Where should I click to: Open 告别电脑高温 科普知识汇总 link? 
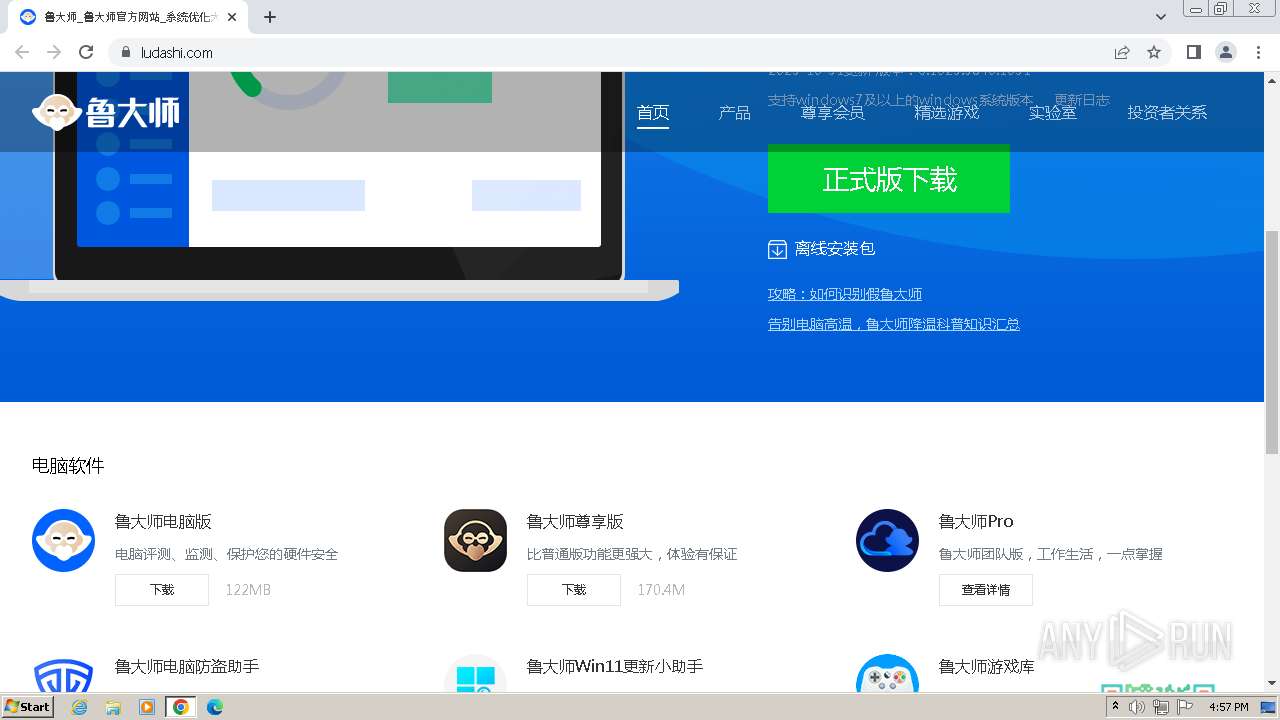894,324
